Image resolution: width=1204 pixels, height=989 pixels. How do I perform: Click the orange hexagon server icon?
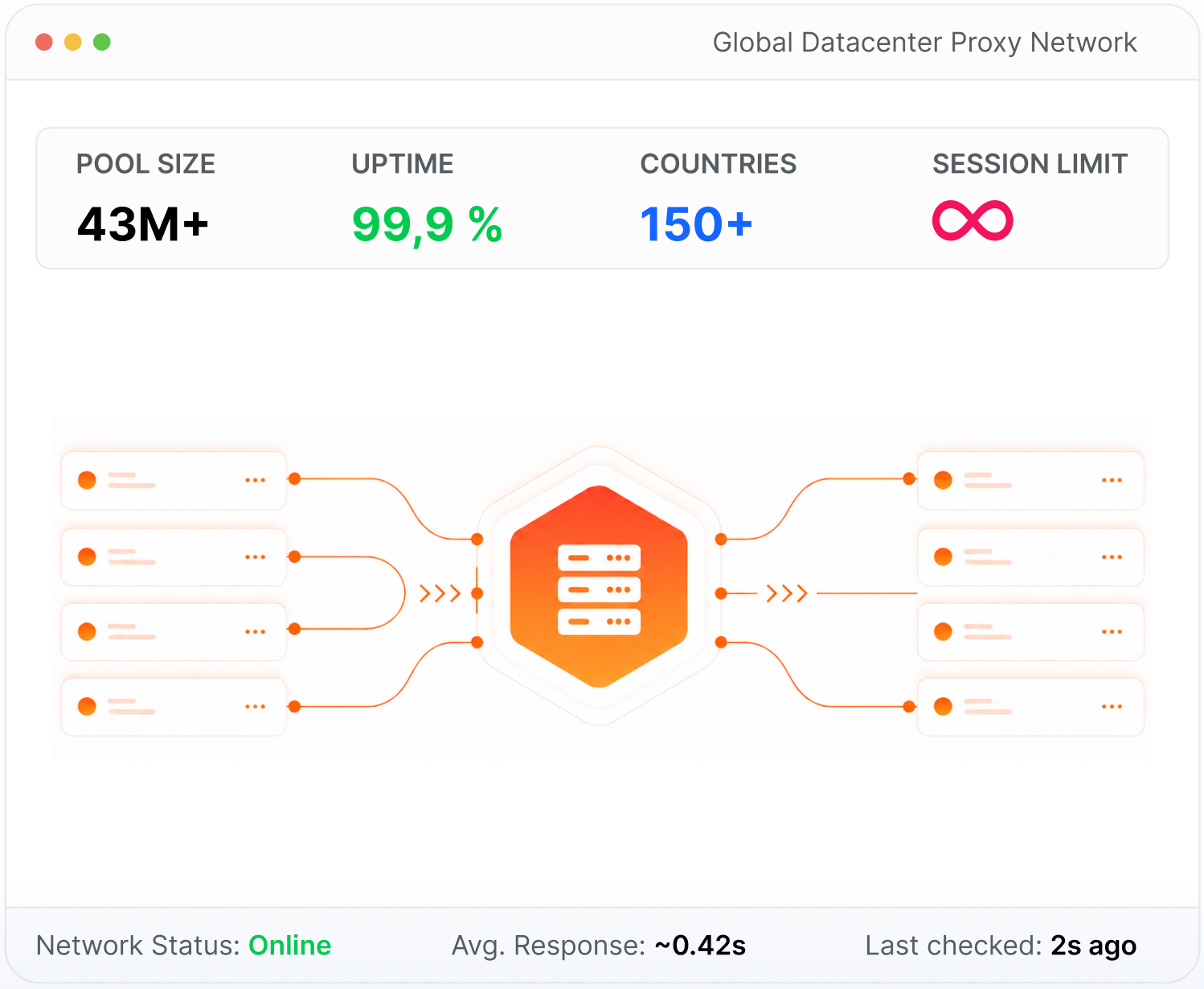click(599, 586)
